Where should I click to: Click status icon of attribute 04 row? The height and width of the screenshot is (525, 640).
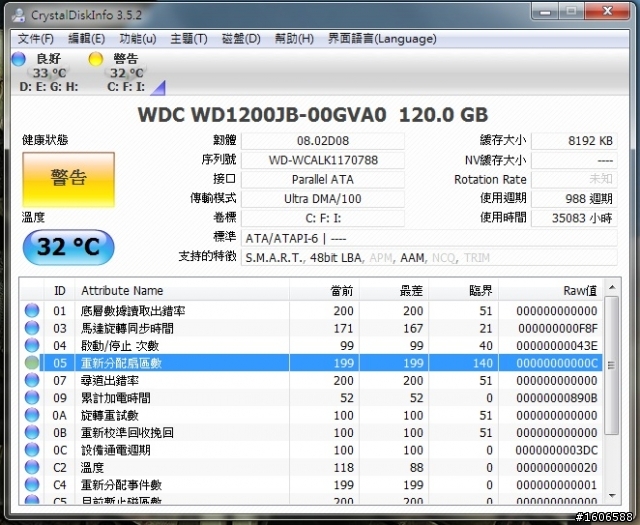[x=32, y=346]
